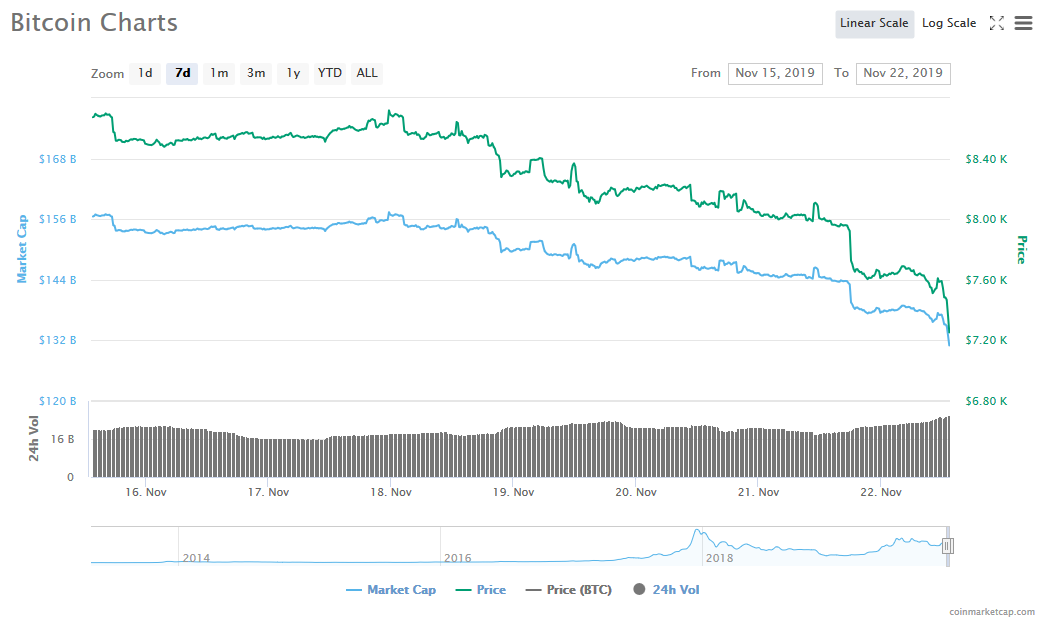The height and width of the screenshot is (620, 1045).
Task: Set zoom to YTD
Action: click(330, 73)
